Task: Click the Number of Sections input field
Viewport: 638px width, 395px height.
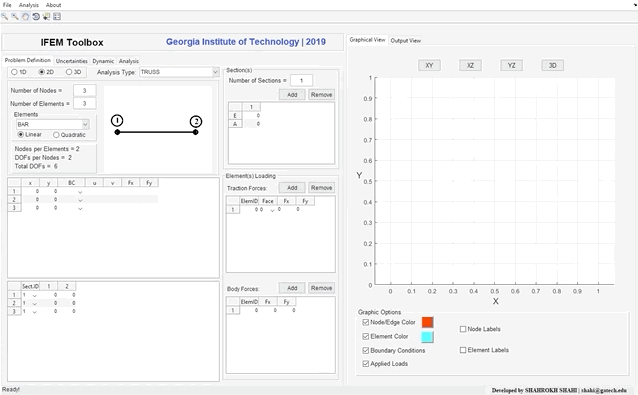Action: click(x=302, y=81)
